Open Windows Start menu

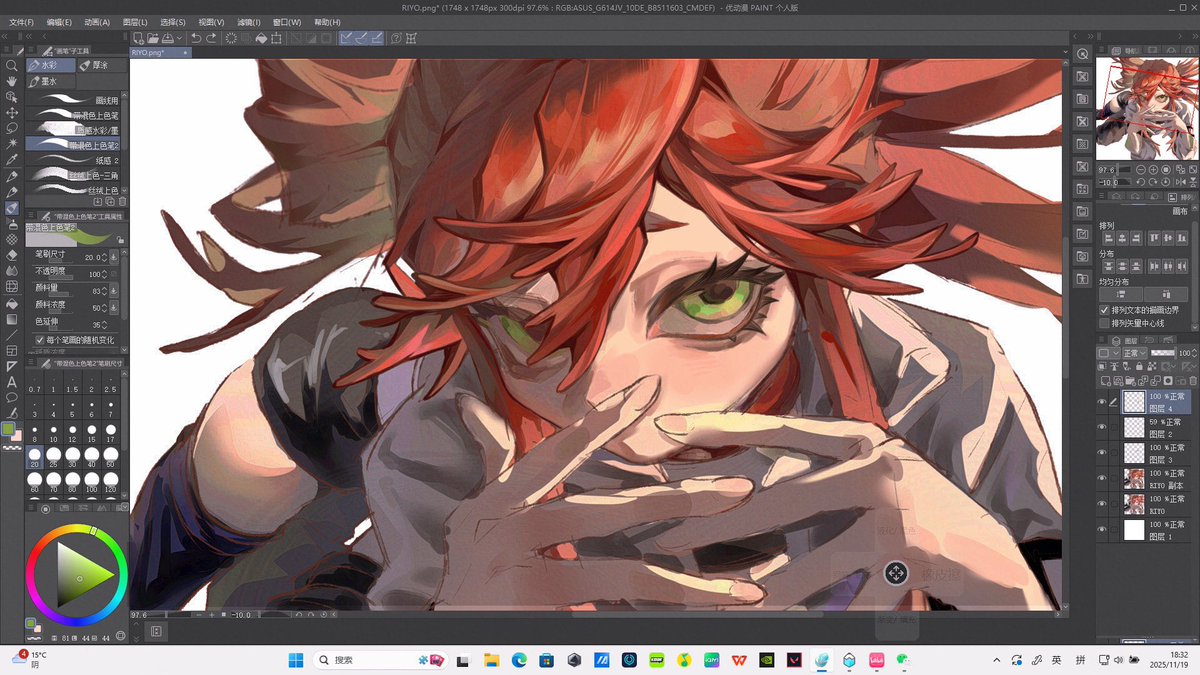(297, 660)
